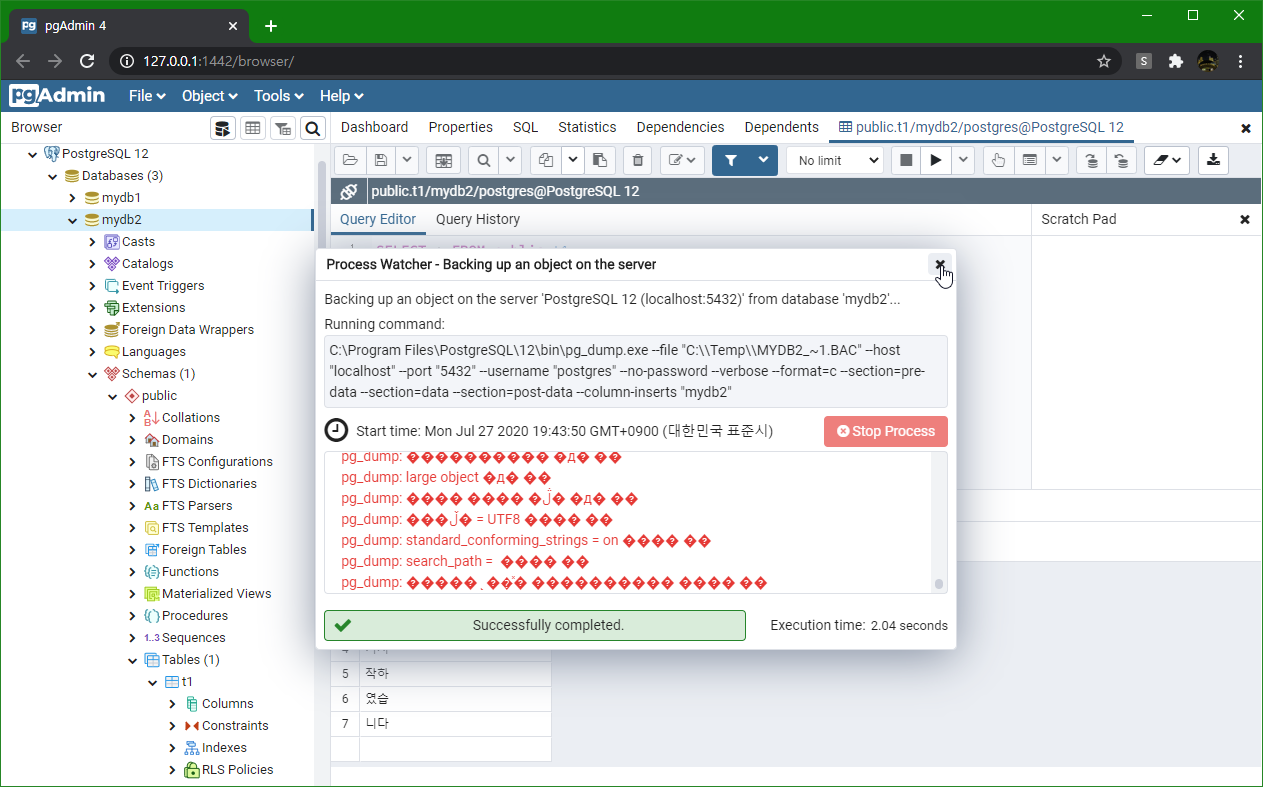Collapse the PostgreSQL 12 server node
This screenshot has height=787, width=1263.
(x=33, y=154)
